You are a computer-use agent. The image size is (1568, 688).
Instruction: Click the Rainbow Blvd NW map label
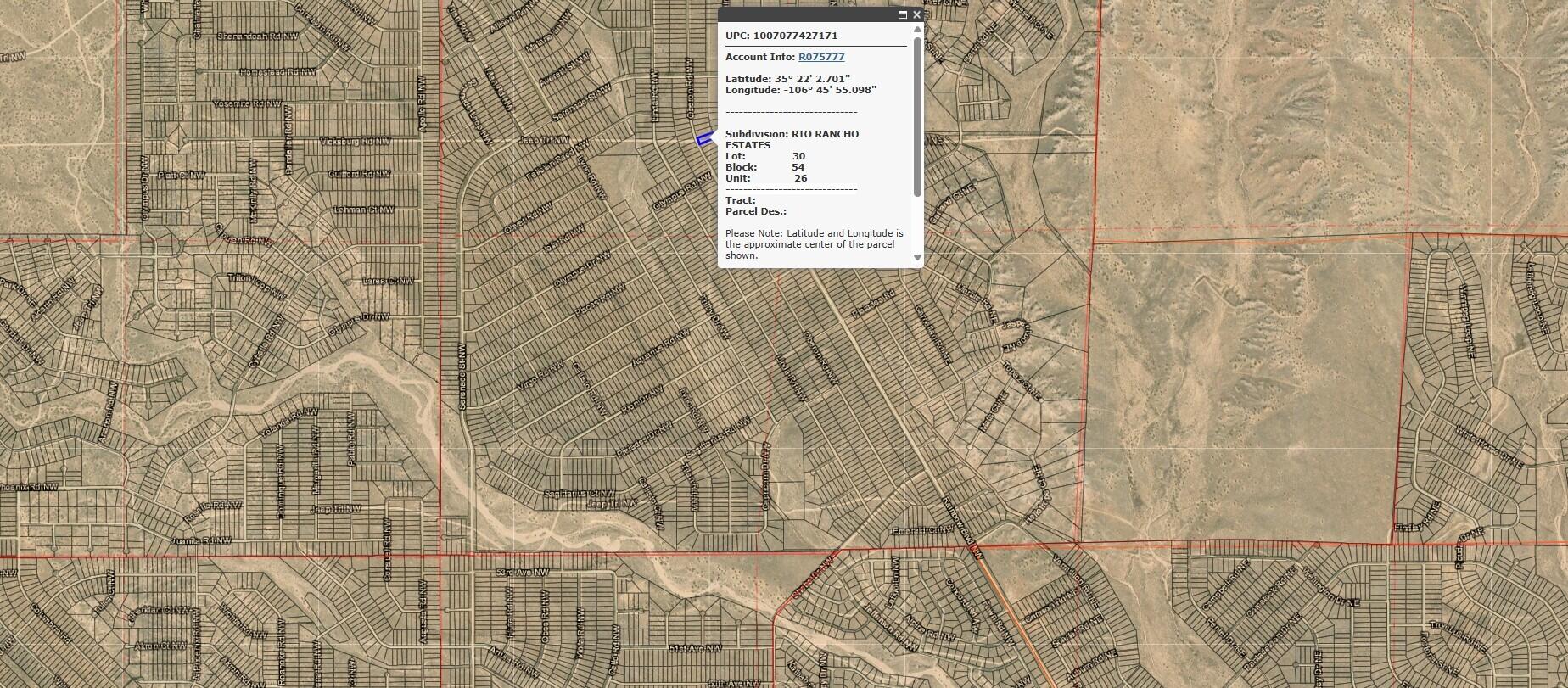[962, 529]
